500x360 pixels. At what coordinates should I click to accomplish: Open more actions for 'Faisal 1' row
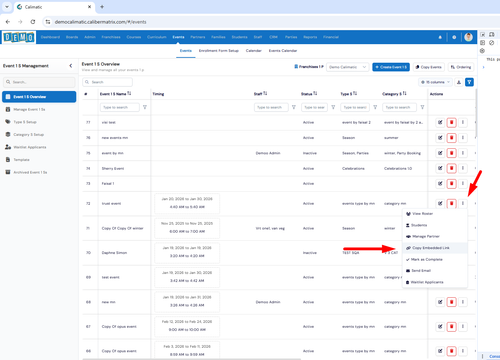(x=463, y=183)
